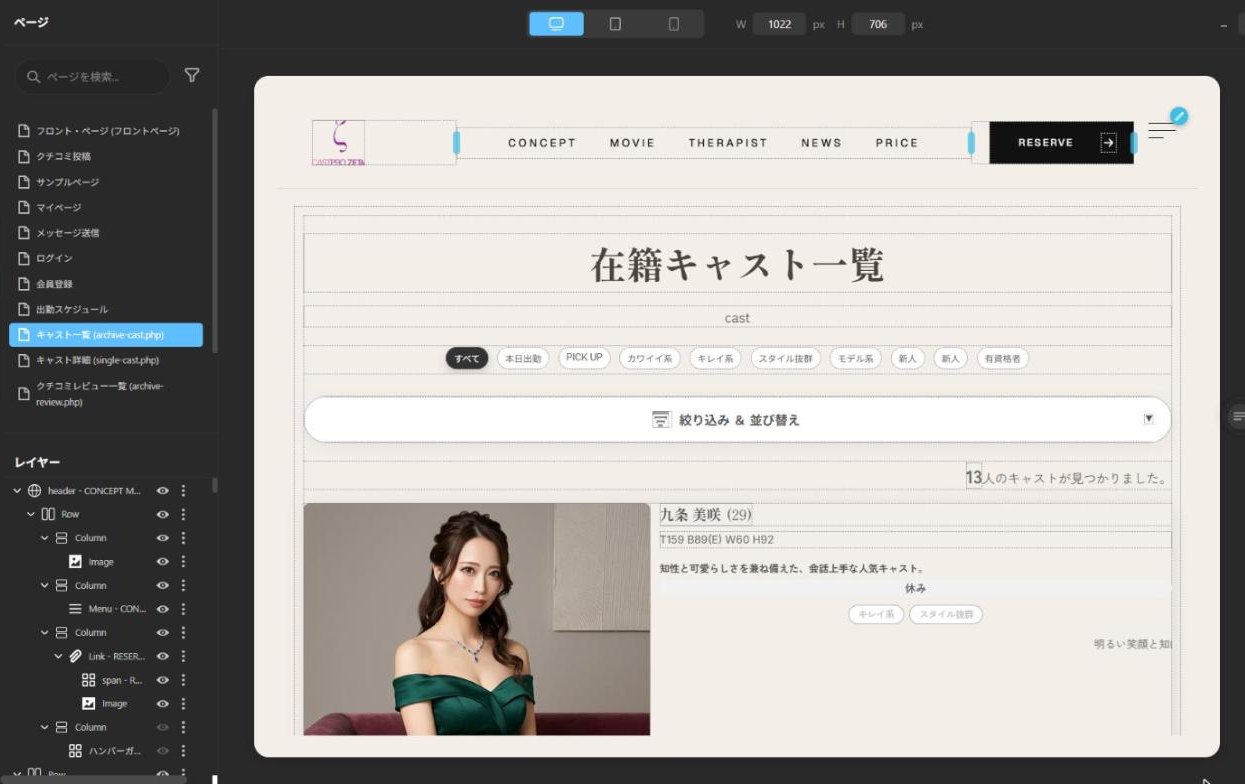1245x784 pixels.
Task: Switch to tablet preview device
Action: (615, 24)
